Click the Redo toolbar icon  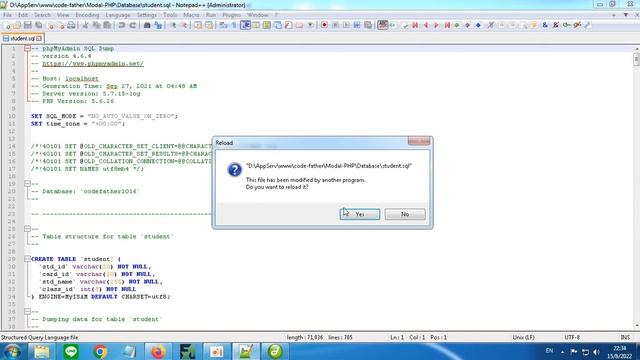tap(133, 25)
